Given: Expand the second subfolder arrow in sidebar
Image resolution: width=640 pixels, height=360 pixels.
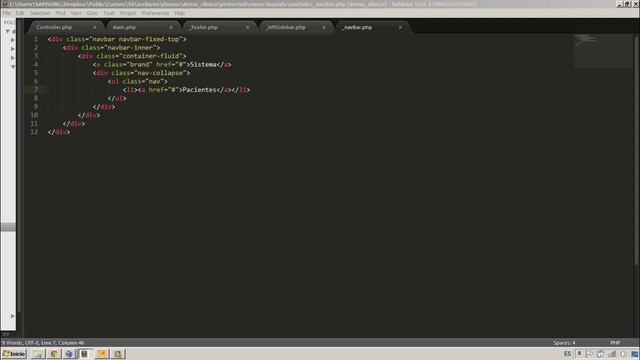Looking at the screenshot, I should 13,49.
